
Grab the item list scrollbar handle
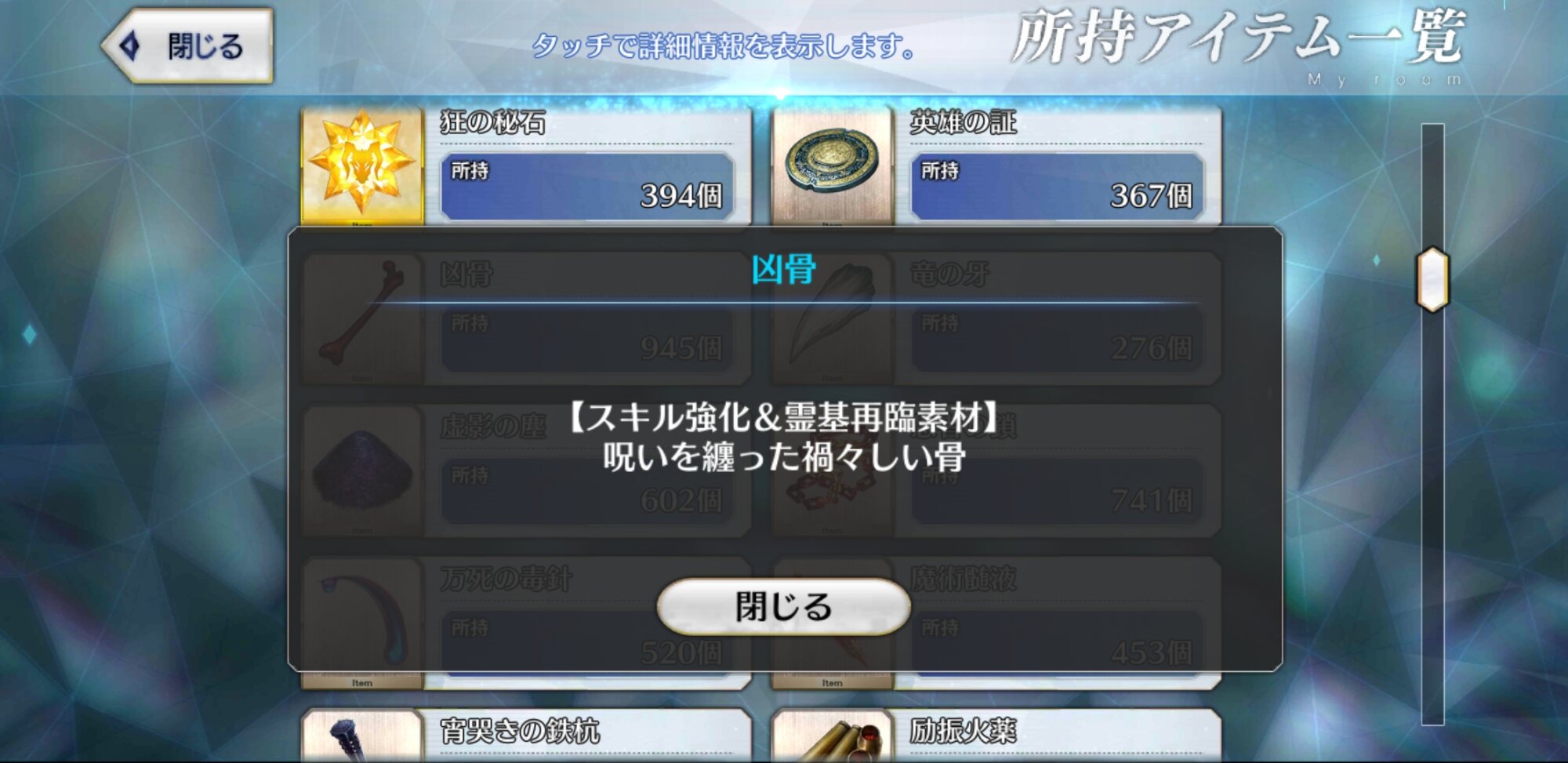click(x=1432, y=279)
